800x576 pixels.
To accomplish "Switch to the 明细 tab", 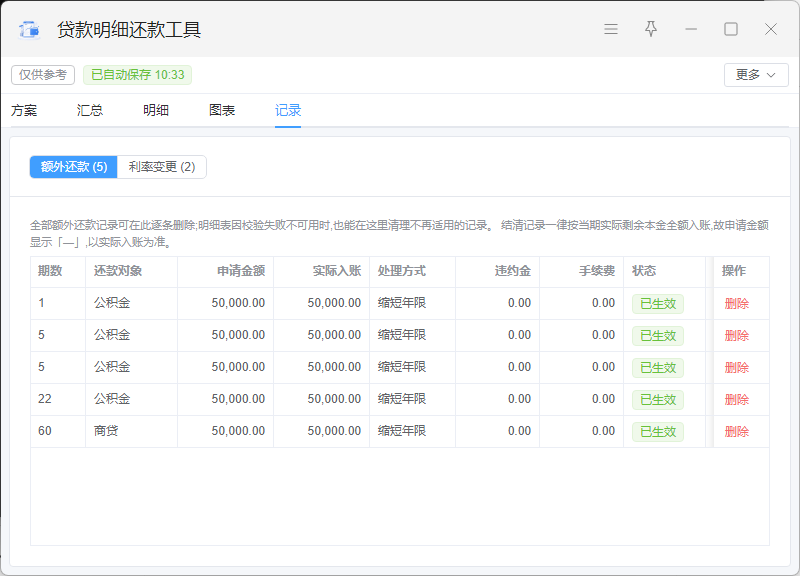I will [x=156, y=110].
